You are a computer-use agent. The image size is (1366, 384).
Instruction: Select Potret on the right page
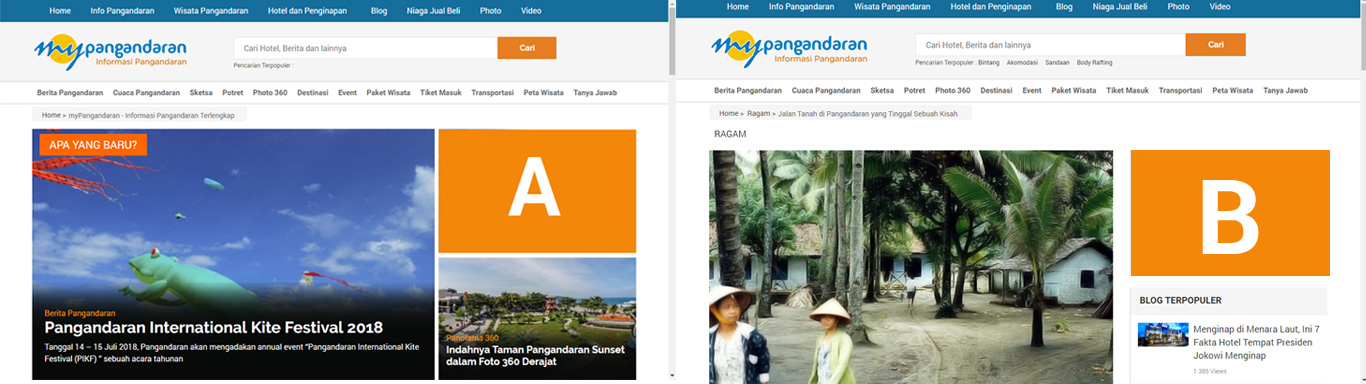coord(915,90)
